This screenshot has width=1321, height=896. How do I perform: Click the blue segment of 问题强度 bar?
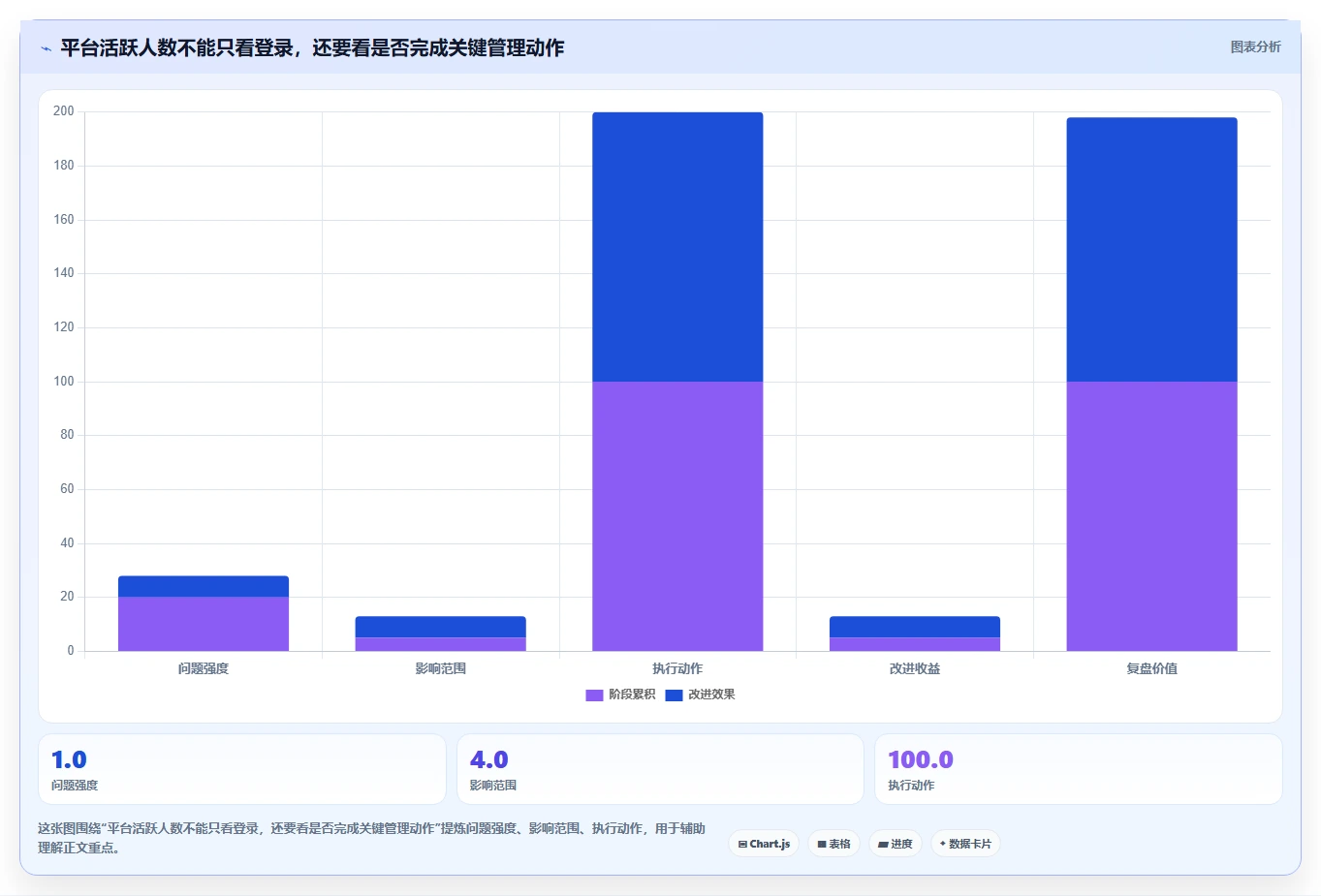click(204, 586)
